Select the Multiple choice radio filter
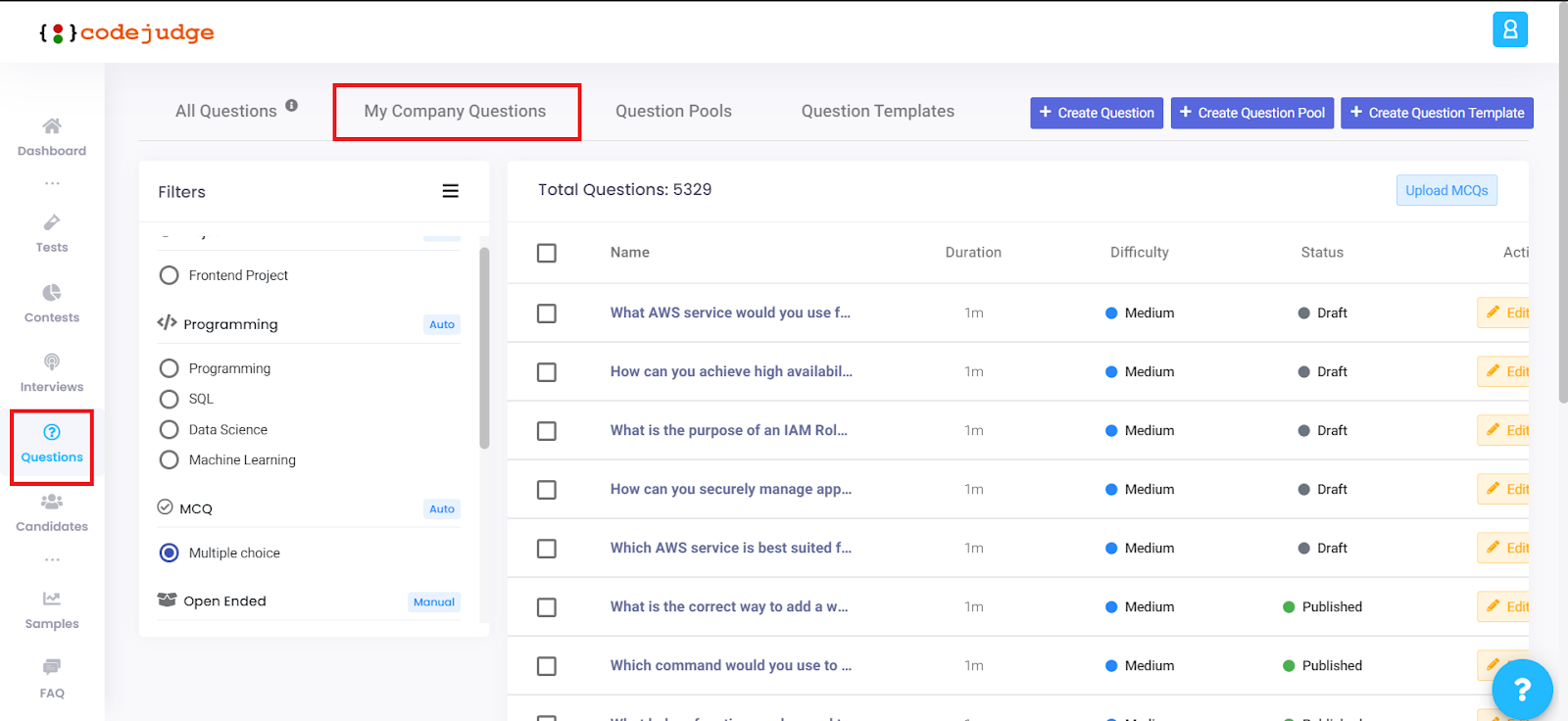 tap(169, 553)
